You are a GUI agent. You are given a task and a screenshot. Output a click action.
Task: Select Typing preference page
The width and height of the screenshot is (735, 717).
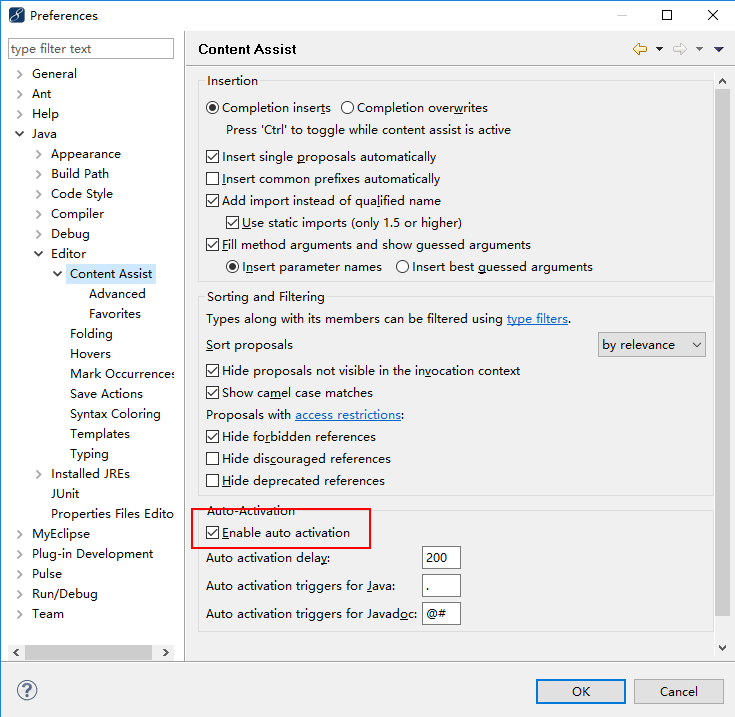point(89,454)
